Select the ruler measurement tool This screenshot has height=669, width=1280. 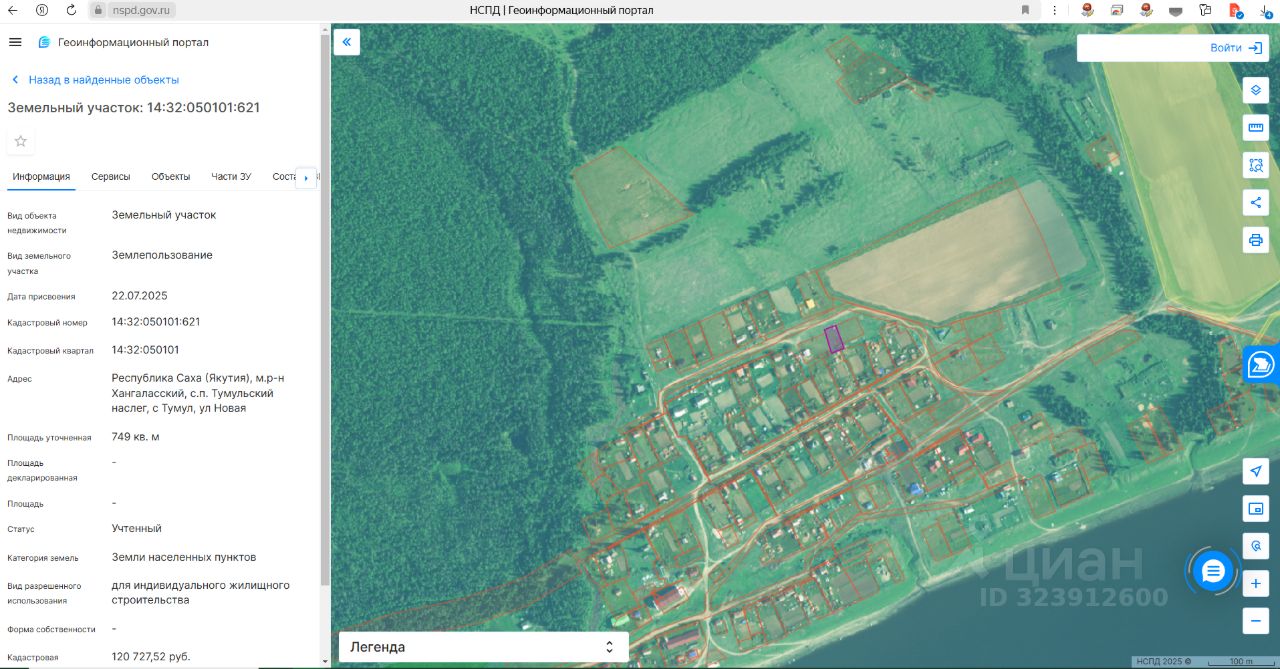click(1256, 128)
